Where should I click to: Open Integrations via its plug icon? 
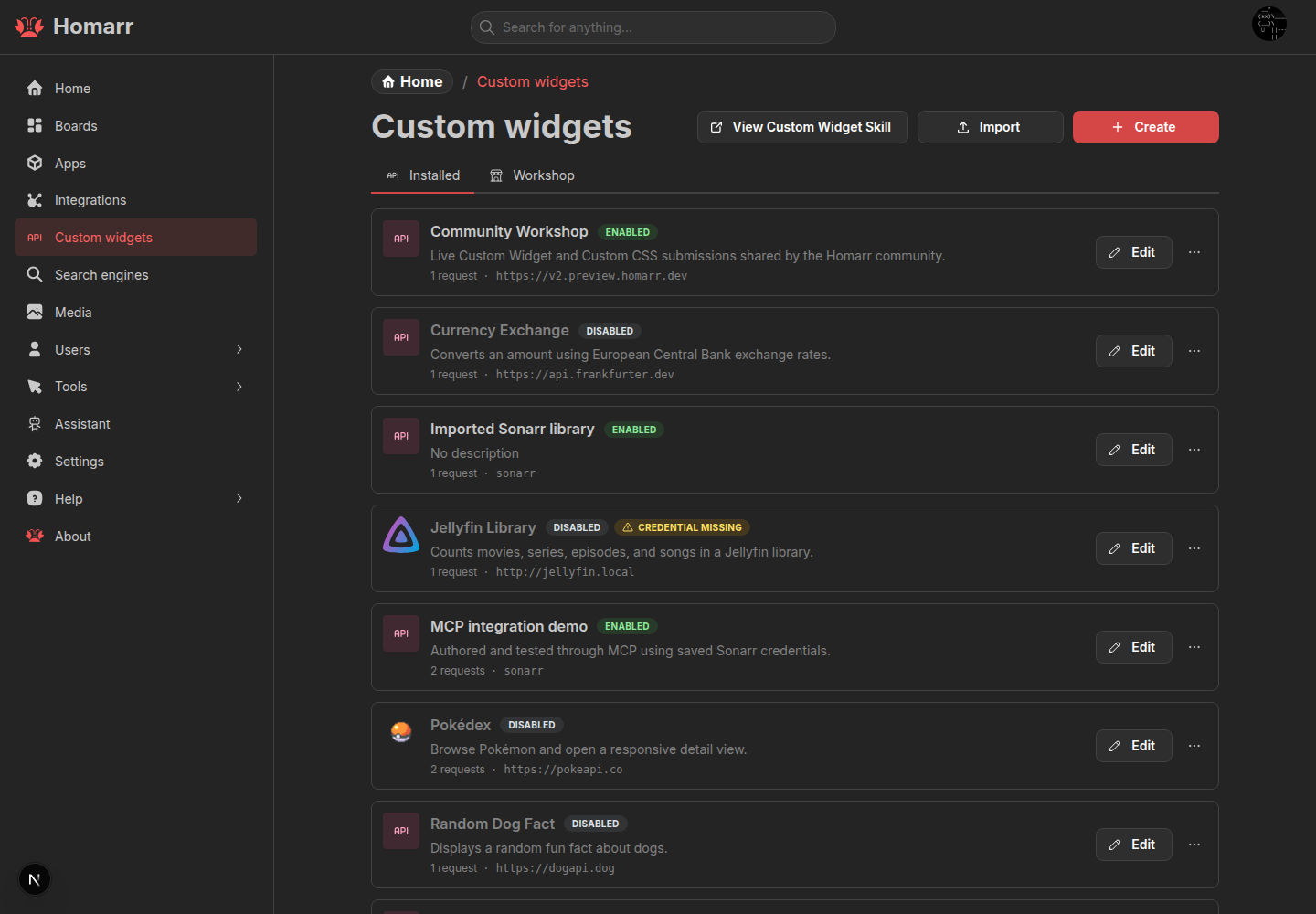[x=35, y=200]
